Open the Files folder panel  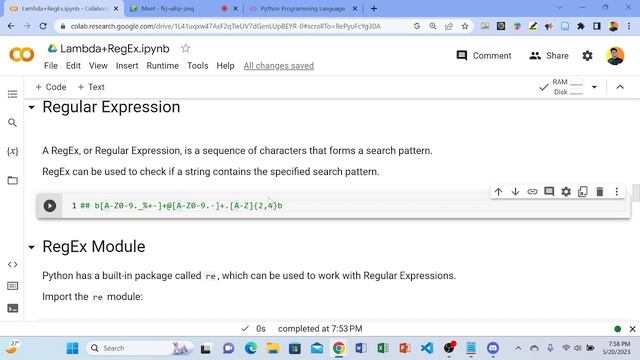click(13, 180)
